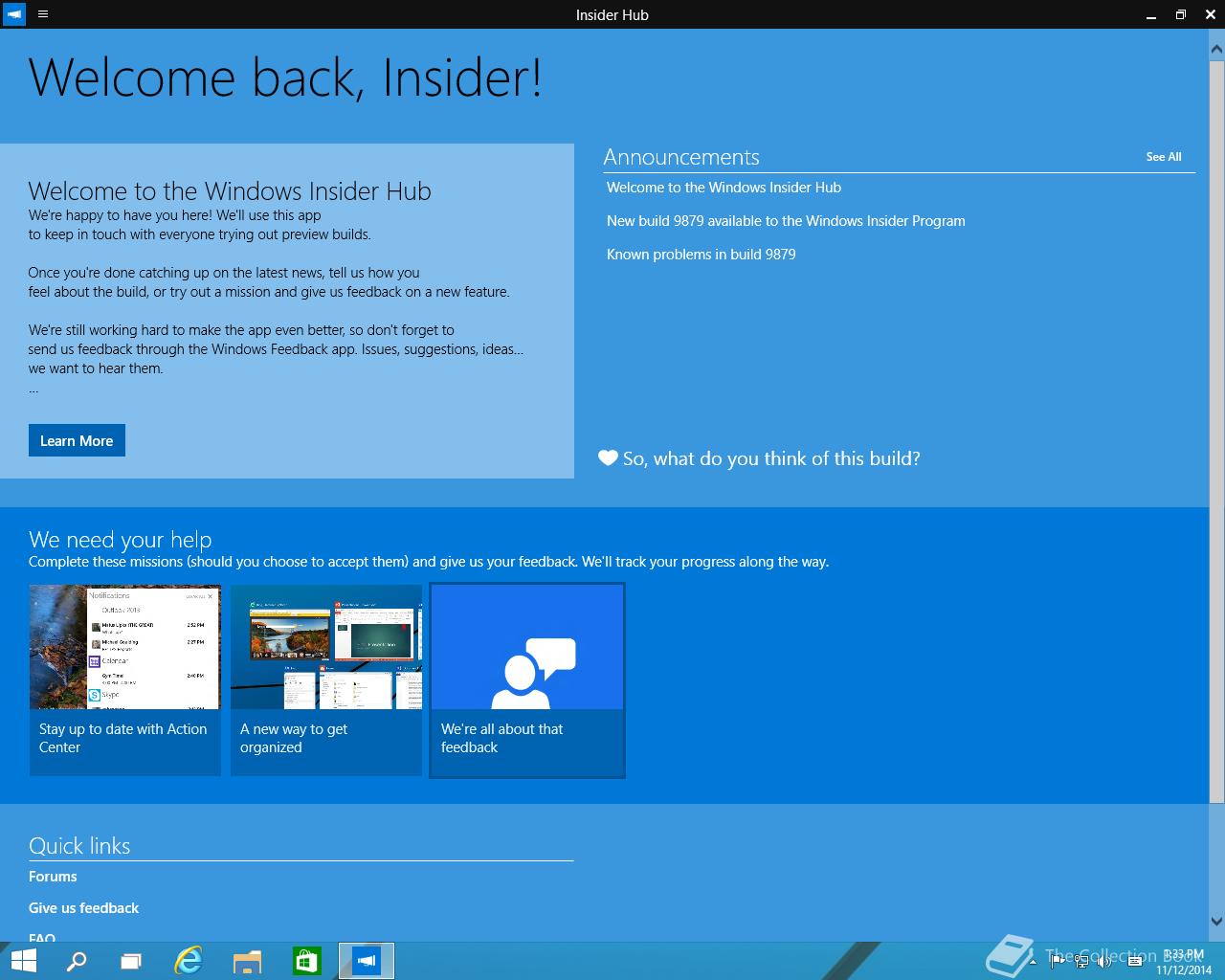Open 'New build 9879 available' announcement
The height and width of the screenshot is (980, 1225).
coord(786,221)
